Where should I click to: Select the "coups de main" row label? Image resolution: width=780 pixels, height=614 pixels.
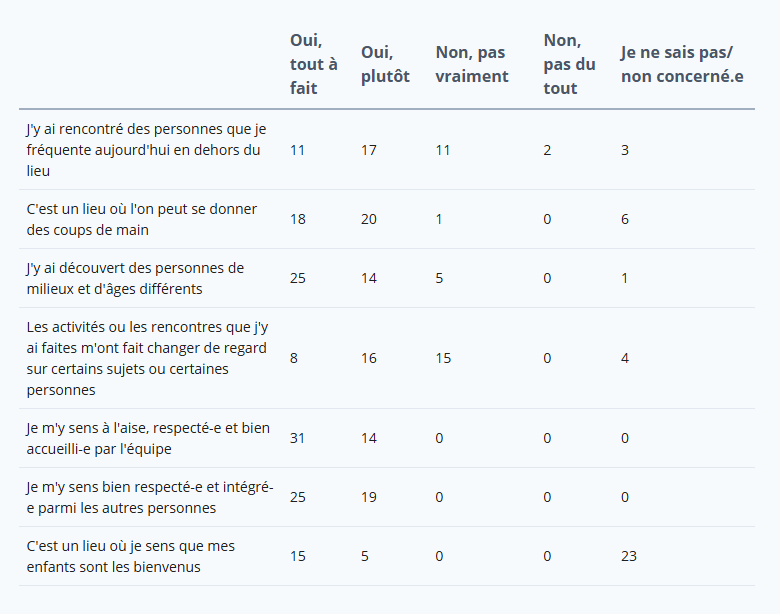(x=141, y=219)
